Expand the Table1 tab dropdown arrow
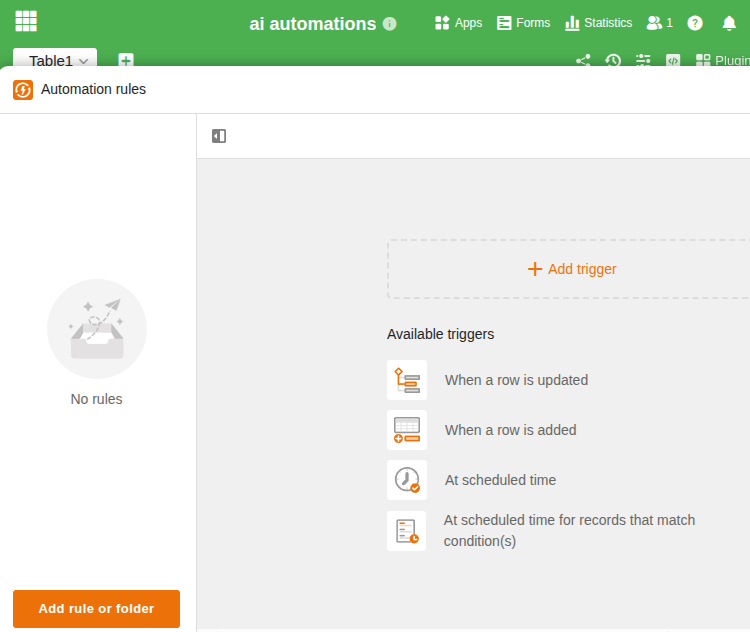Image resolution: width=750 pixels, height=632 pixels. [x=84, y=61]
